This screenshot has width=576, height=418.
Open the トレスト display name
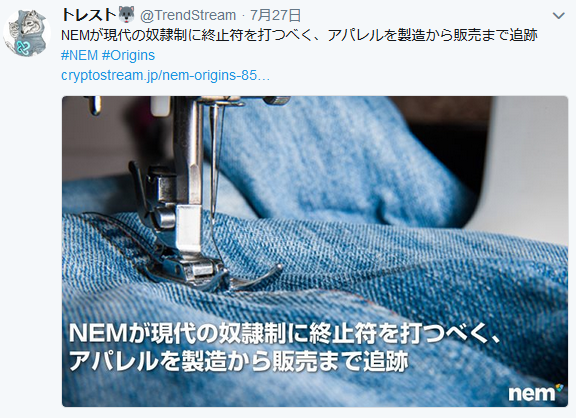click(x=89, y=15)
